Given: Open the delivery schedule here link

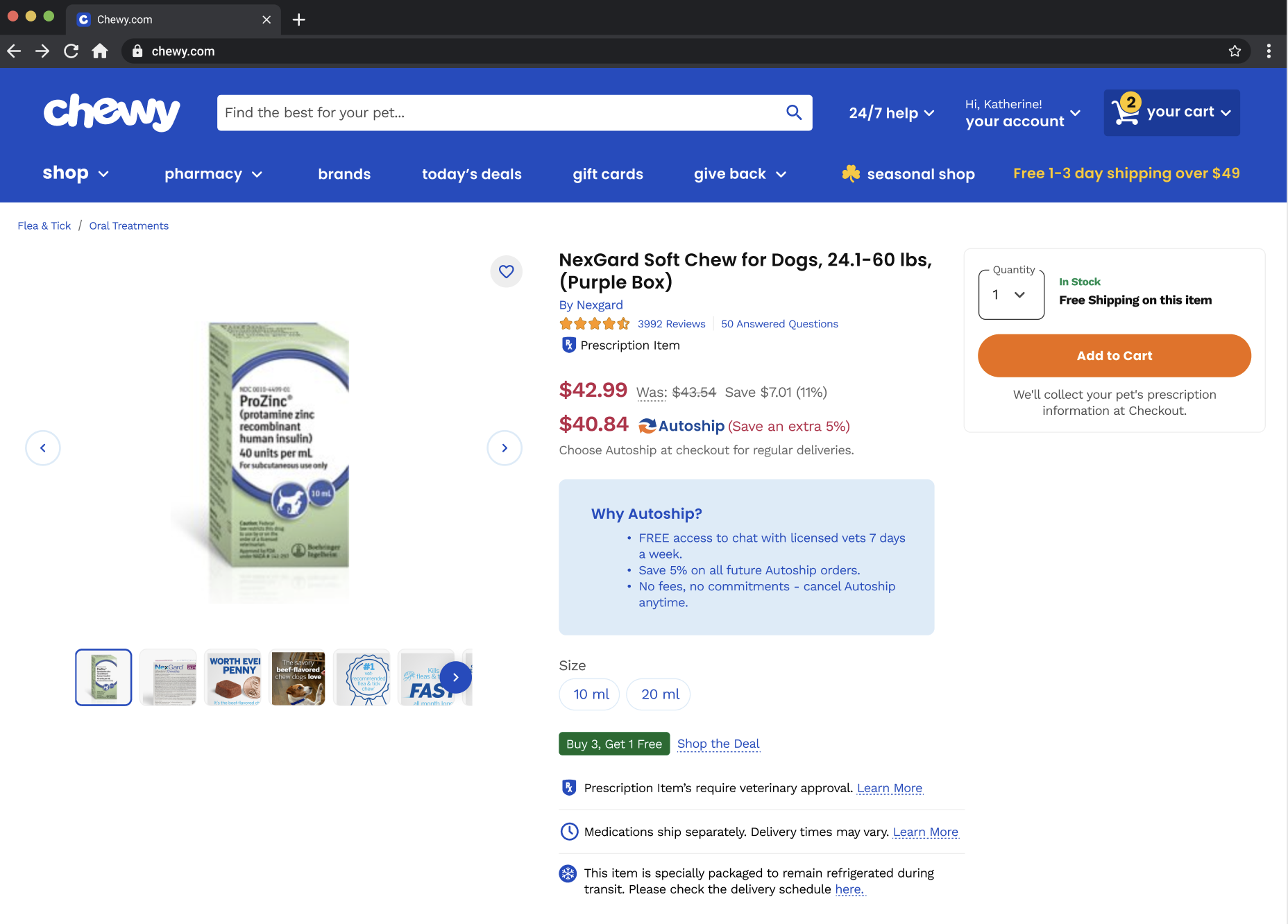Looking at the screenshot, I should coord(850,889).
